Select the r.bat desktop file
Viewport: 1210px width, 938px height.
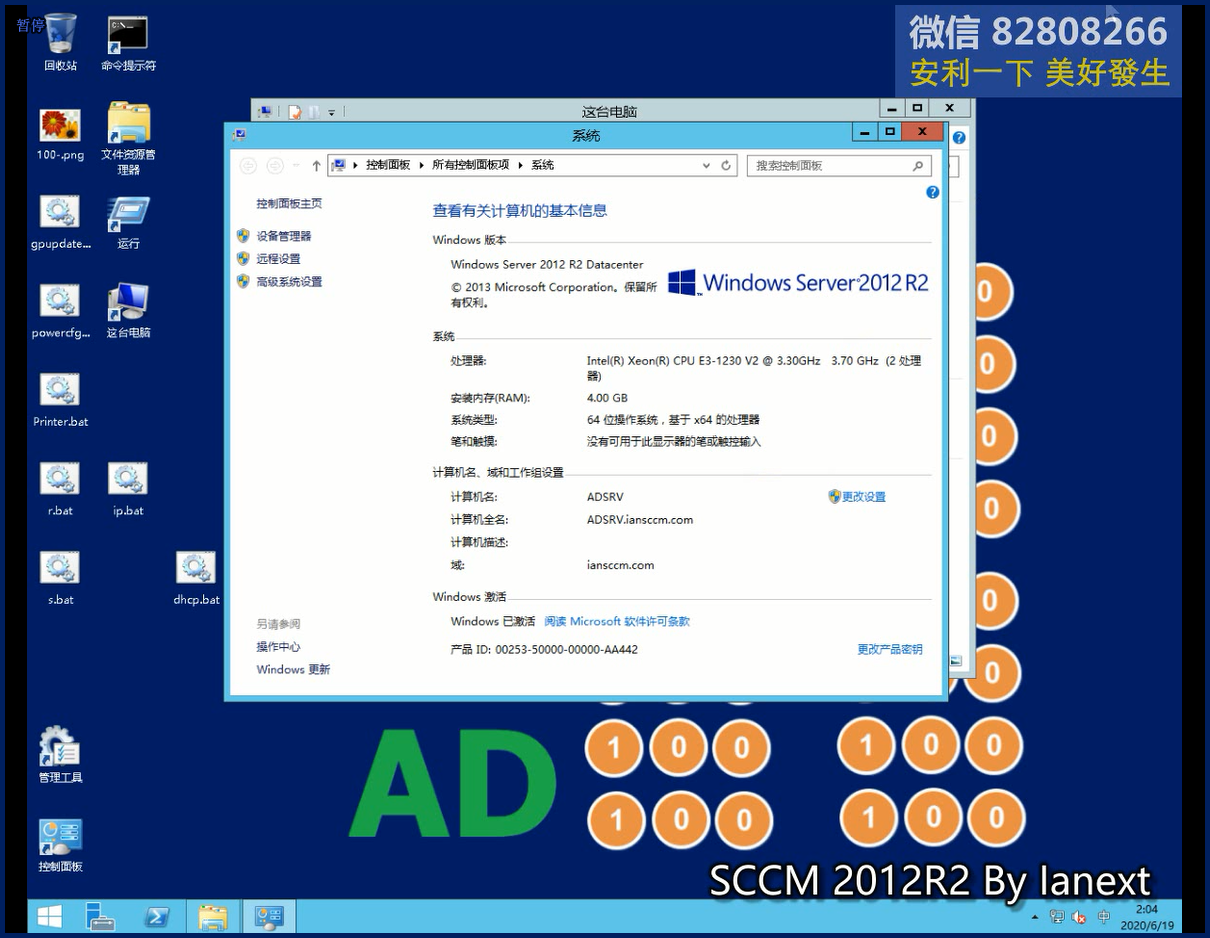coord(60,489)
